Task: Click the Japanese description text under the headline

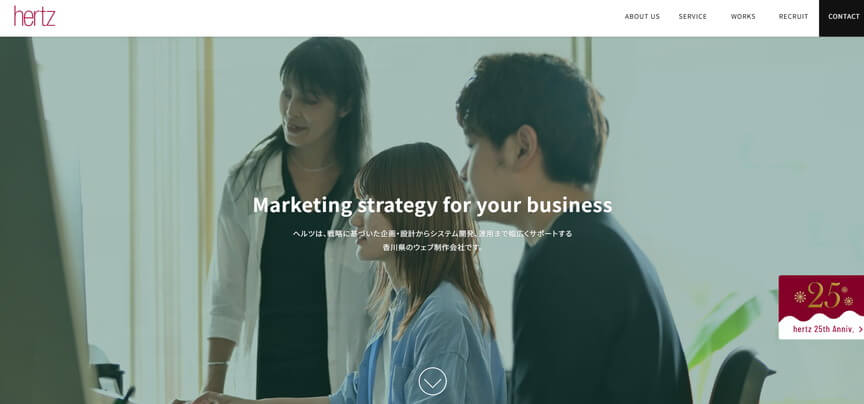Action: (433, 240)
